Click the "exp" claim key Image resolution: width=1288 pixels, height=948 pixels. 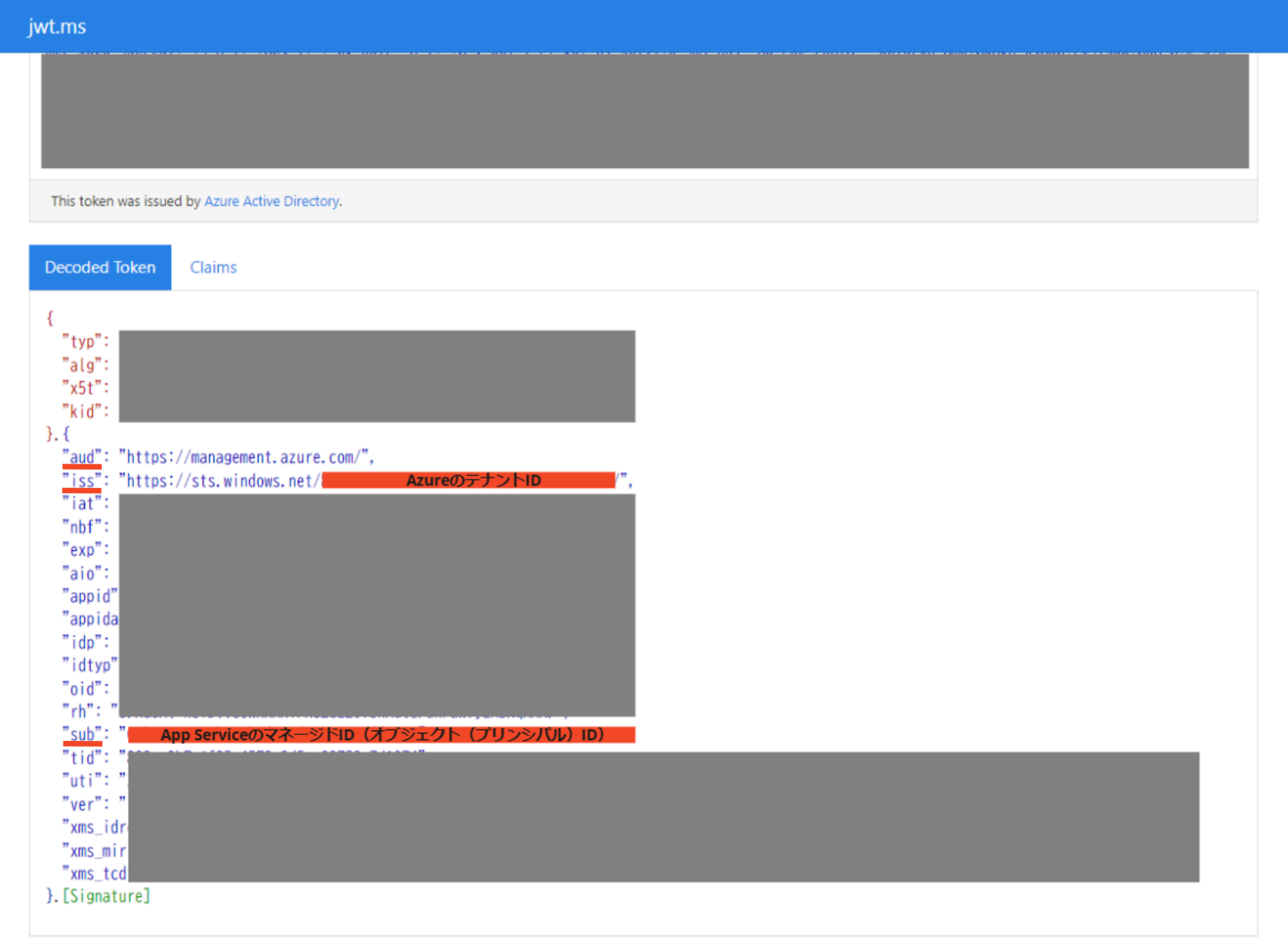(82, 550)
